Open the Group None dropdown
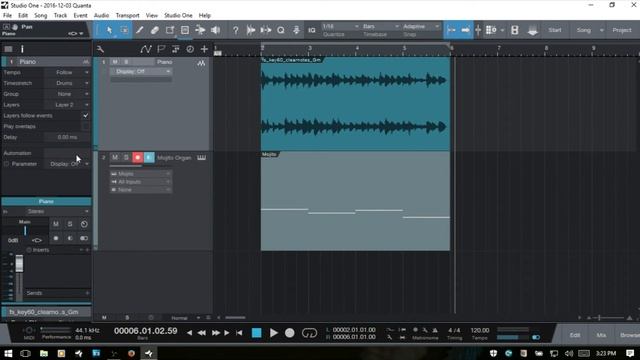640x360 pixels. point(67,94)
